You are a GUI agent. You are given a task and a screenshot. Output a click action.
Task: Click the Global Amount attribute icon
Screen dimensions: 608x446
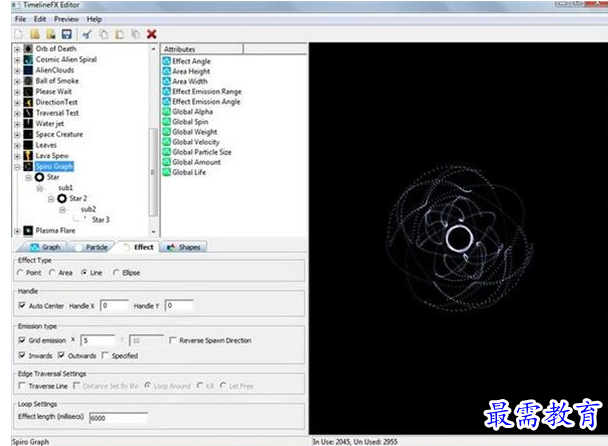(x=167, y=162)
